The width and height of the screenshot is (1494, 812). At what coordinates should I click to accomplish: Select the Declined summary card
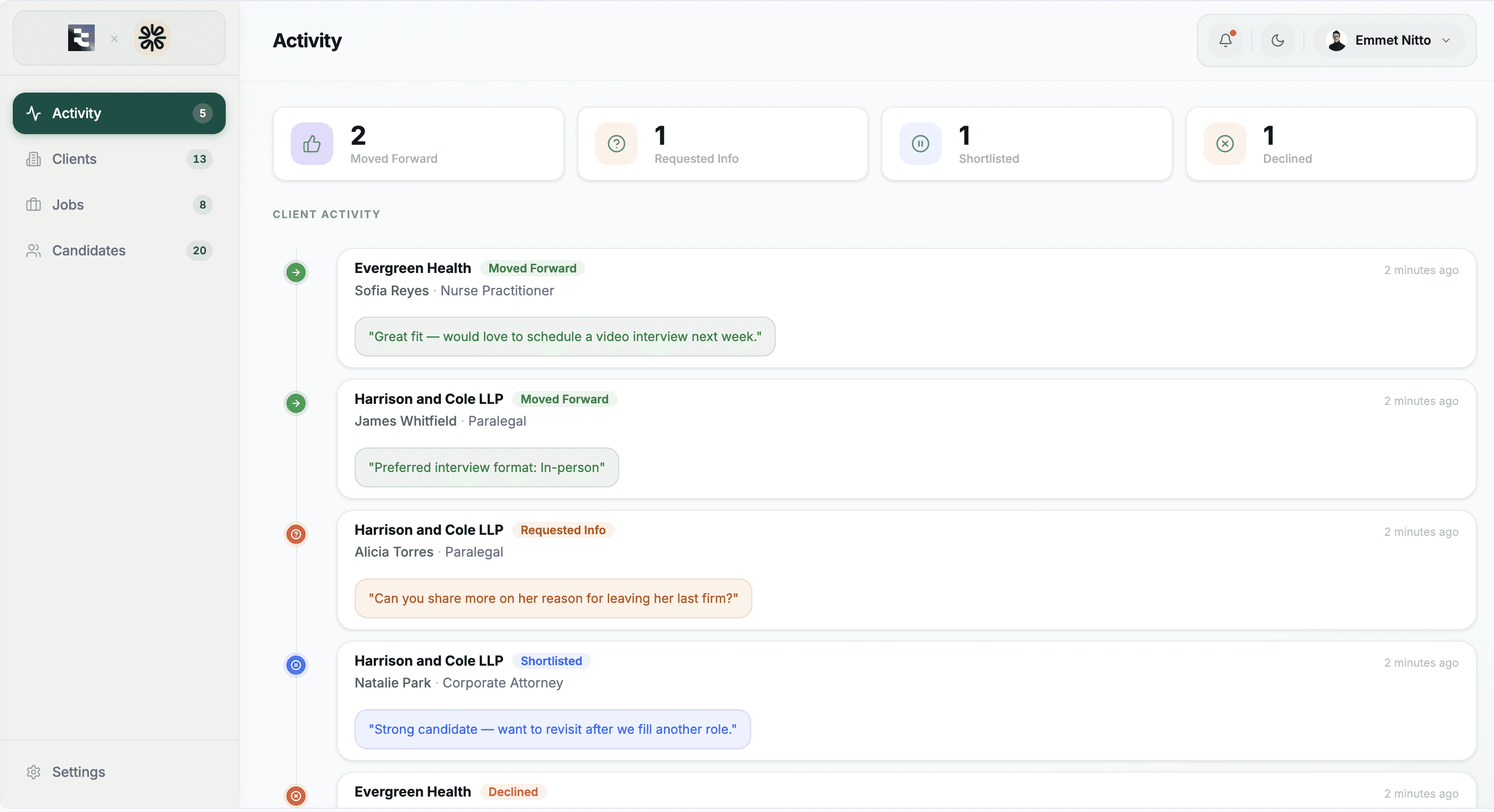[1331, 144]
